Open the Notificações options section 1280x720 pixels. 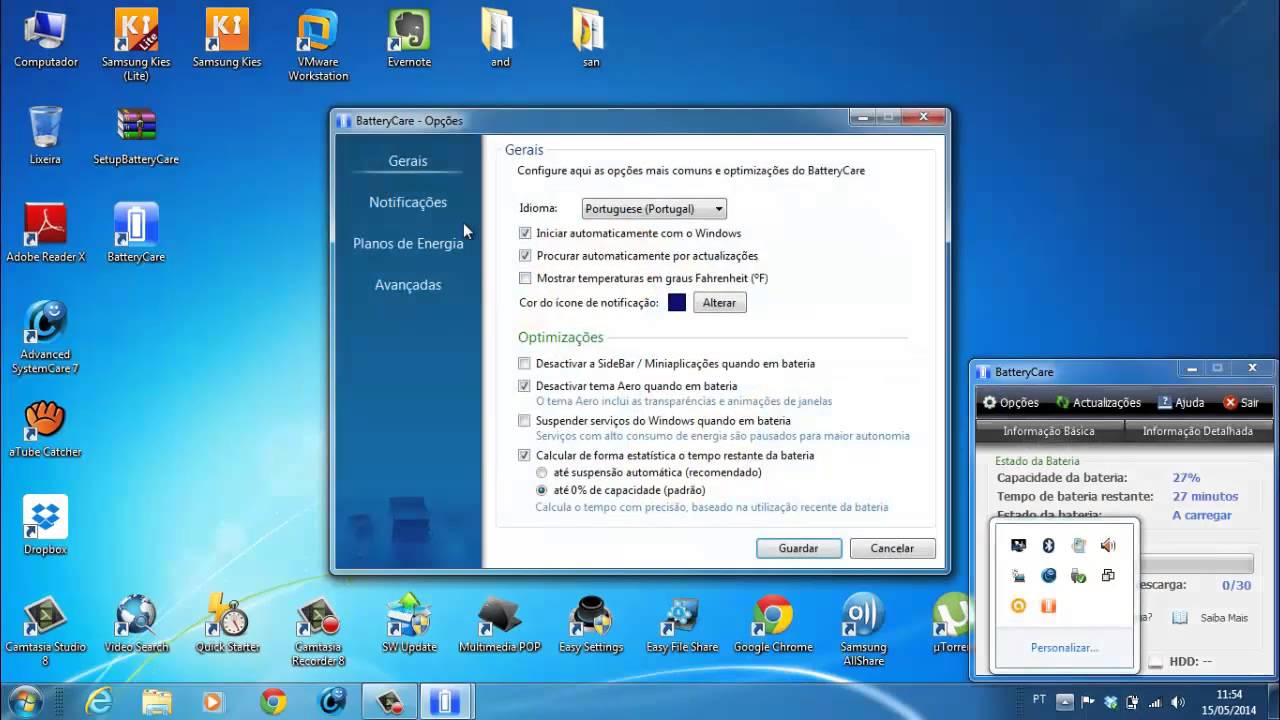tap(408, 202)
